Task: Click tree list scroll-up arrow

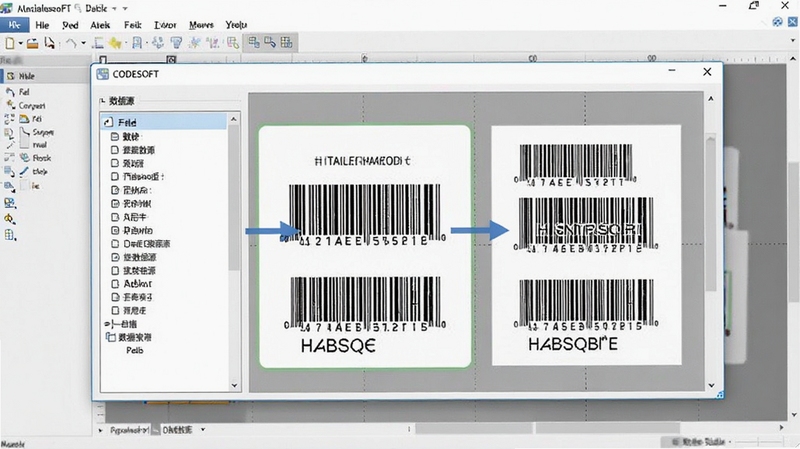Action: (x=234, y=119)
